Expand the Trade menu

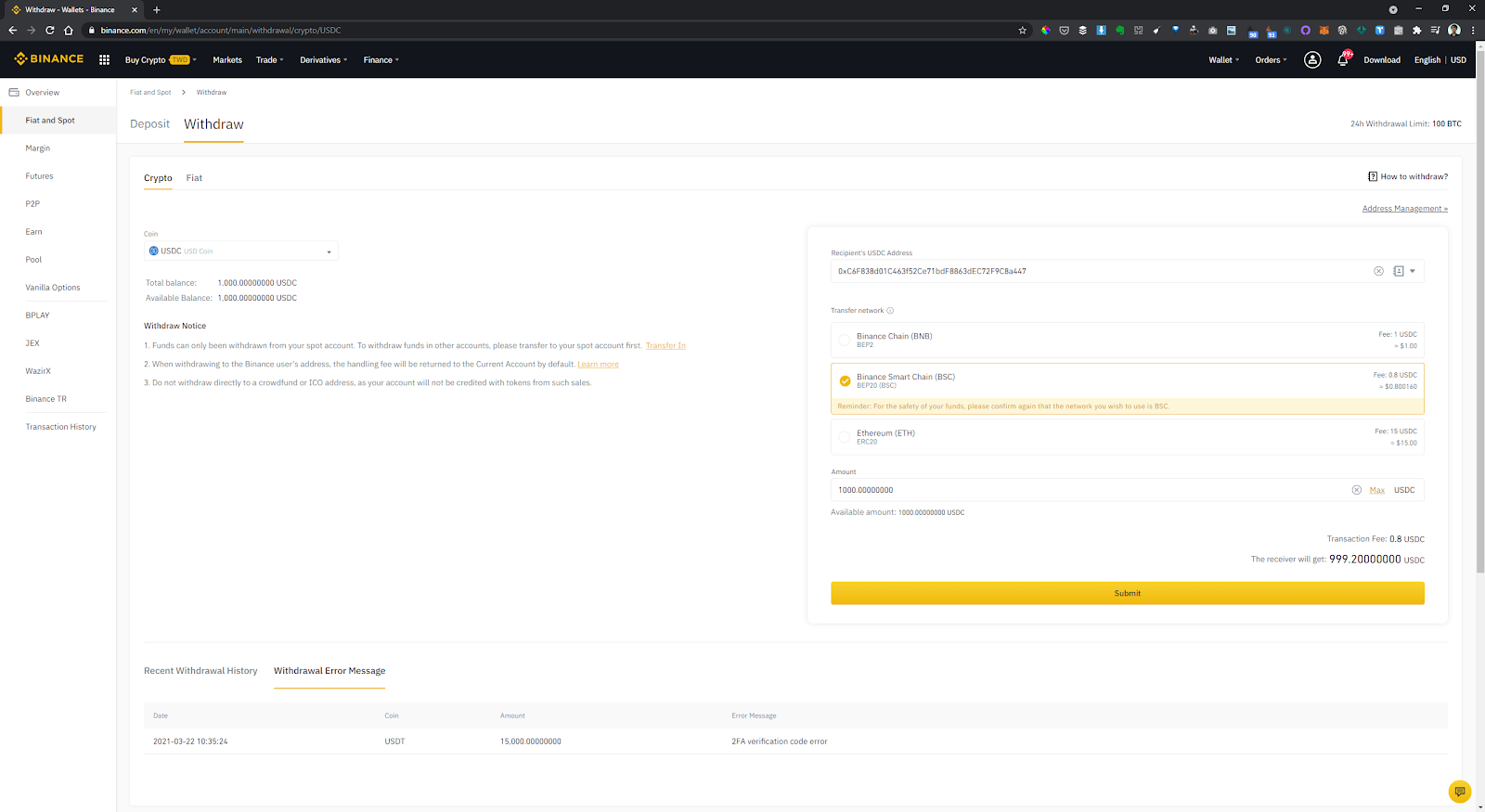269,59
